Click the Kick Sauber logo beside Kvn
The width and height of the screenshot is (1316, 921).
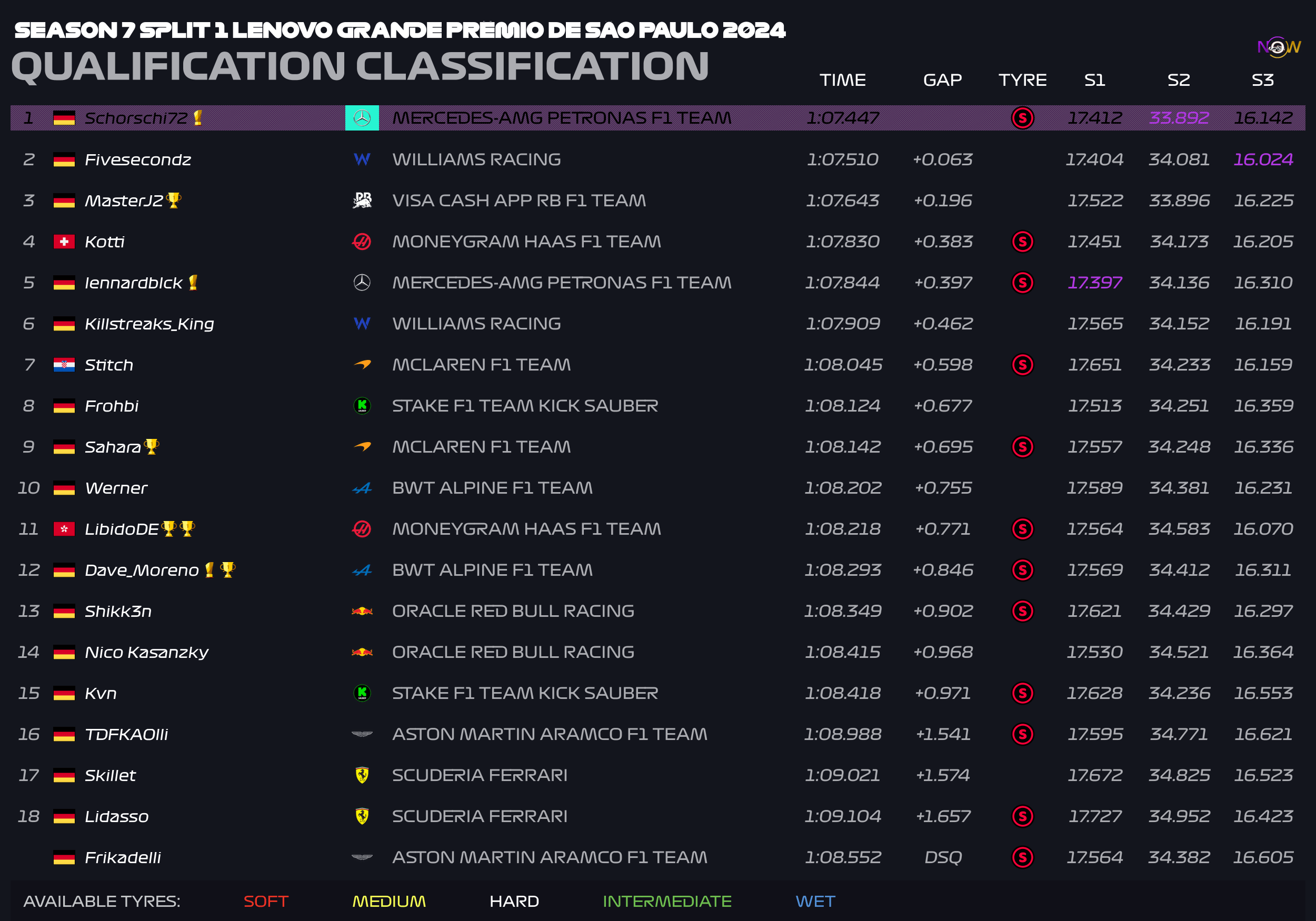tap(362, 693)
